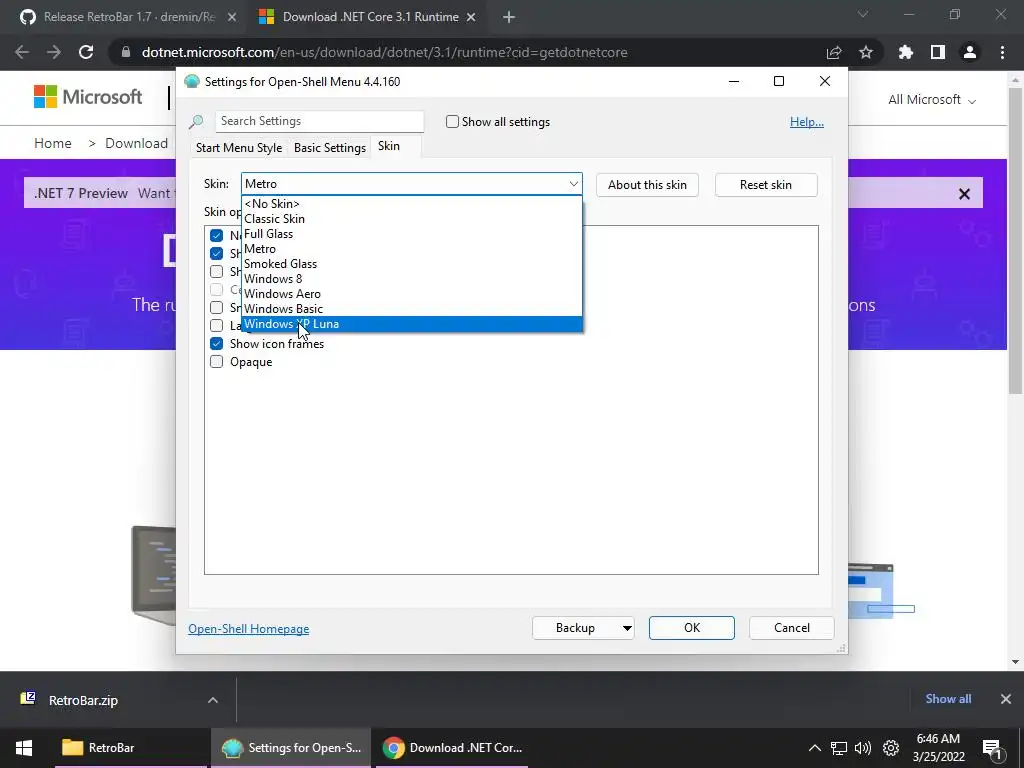
Task: Choose Classic Skin from dropdown list
Action: 411,219
